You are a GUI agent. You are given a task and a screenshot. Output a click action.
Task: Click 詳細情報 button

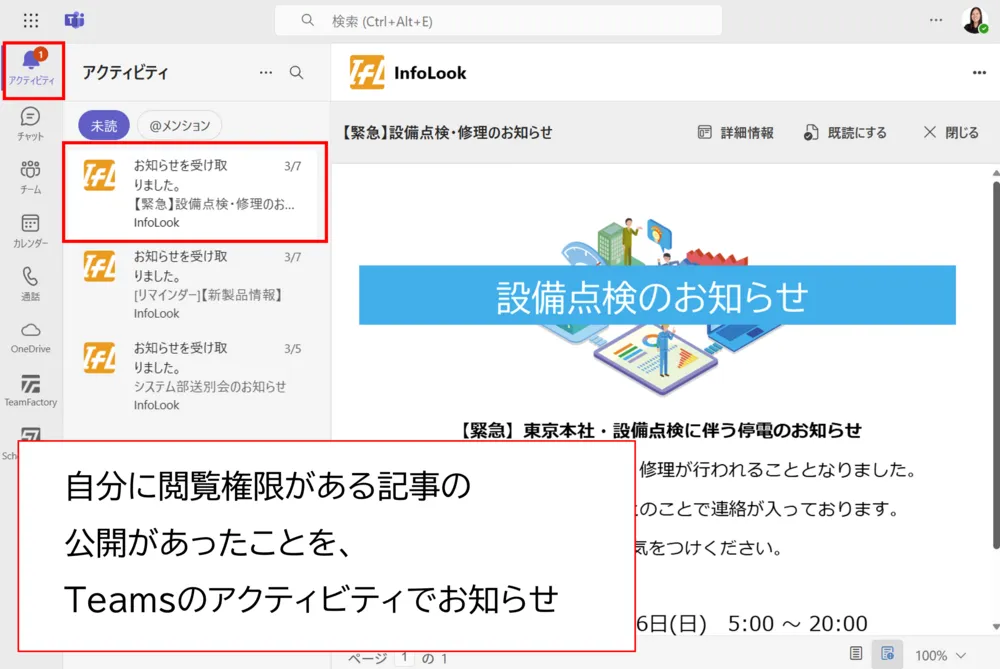(x=735, y=132)
